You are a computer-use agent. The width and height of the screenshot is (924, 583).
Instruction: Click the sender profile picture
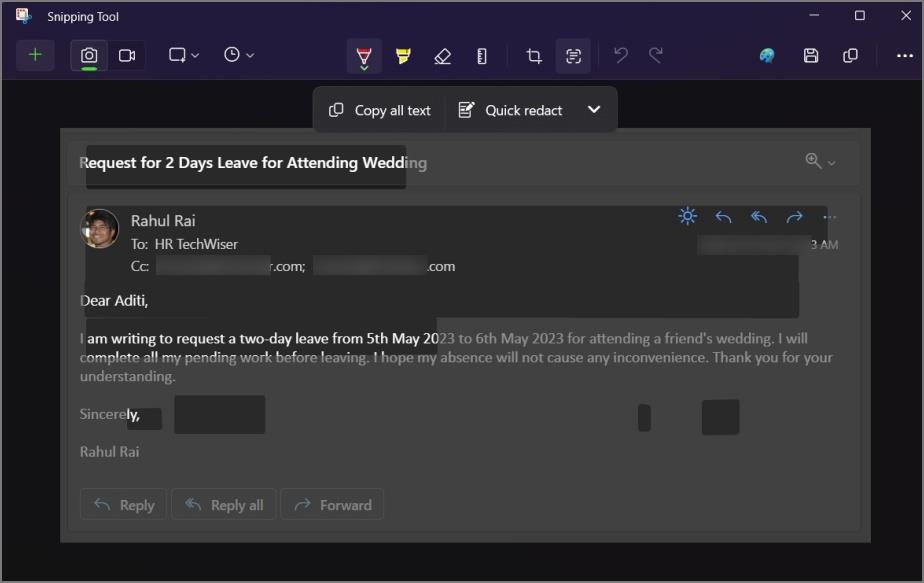(x=100, y=229)
